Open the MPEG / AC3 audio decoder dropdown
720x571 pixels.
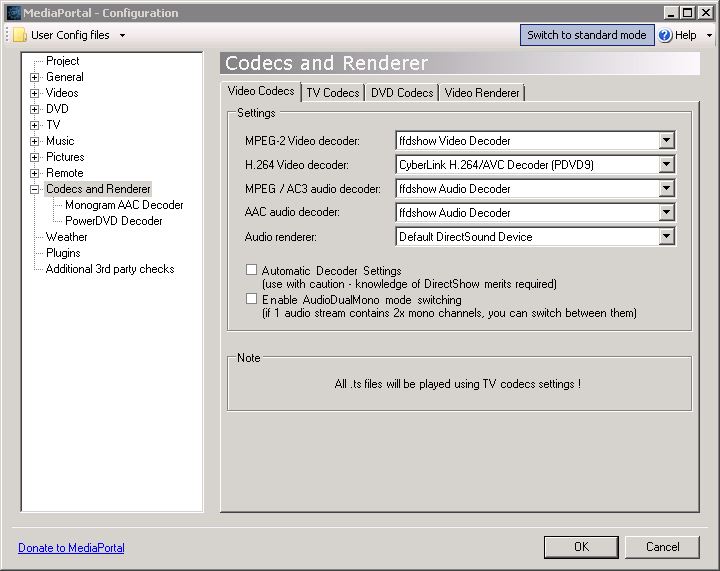click(666, 188)
